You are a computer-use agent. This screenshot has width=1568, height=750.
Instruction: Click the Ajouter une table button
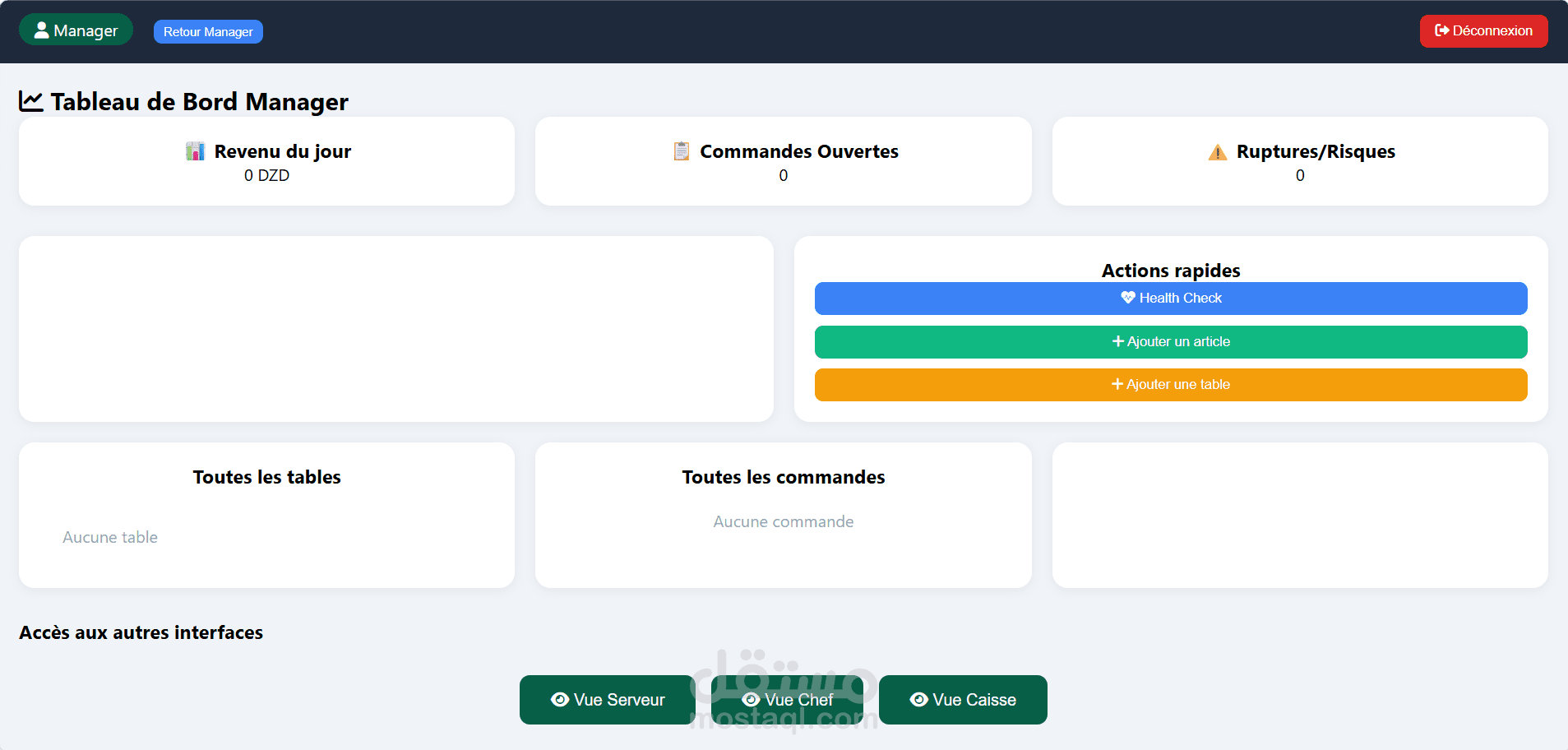coord(1171,385)
